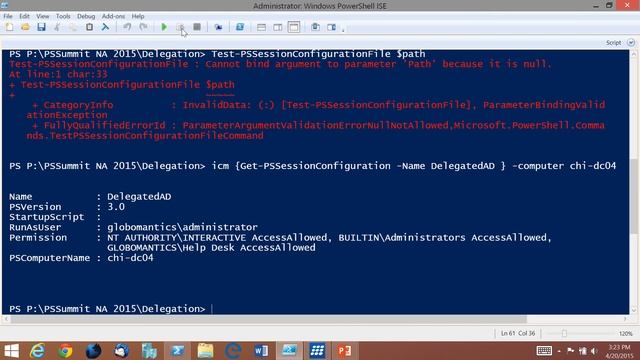Click the Copy toolbar icon

[x=73, y=27]
